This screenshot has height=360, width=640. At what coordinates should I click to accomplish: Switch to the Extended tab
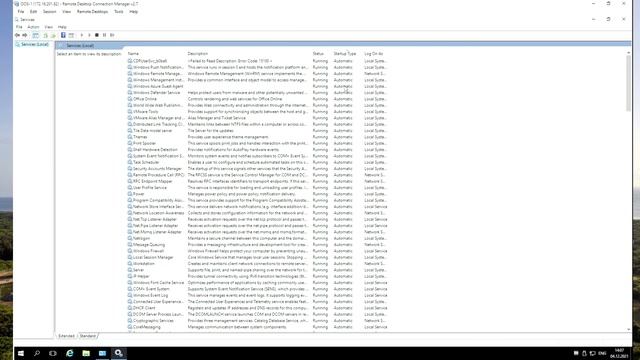pos(67,336)
